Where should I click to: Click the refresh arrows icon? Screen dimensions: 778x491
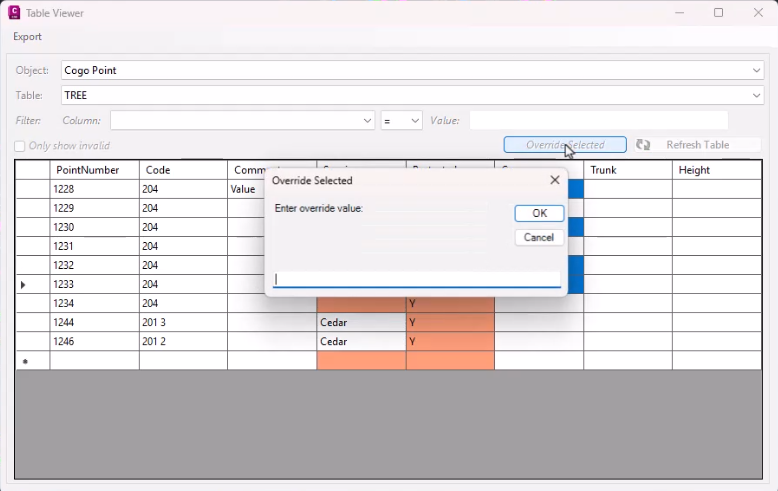[643, 145]
